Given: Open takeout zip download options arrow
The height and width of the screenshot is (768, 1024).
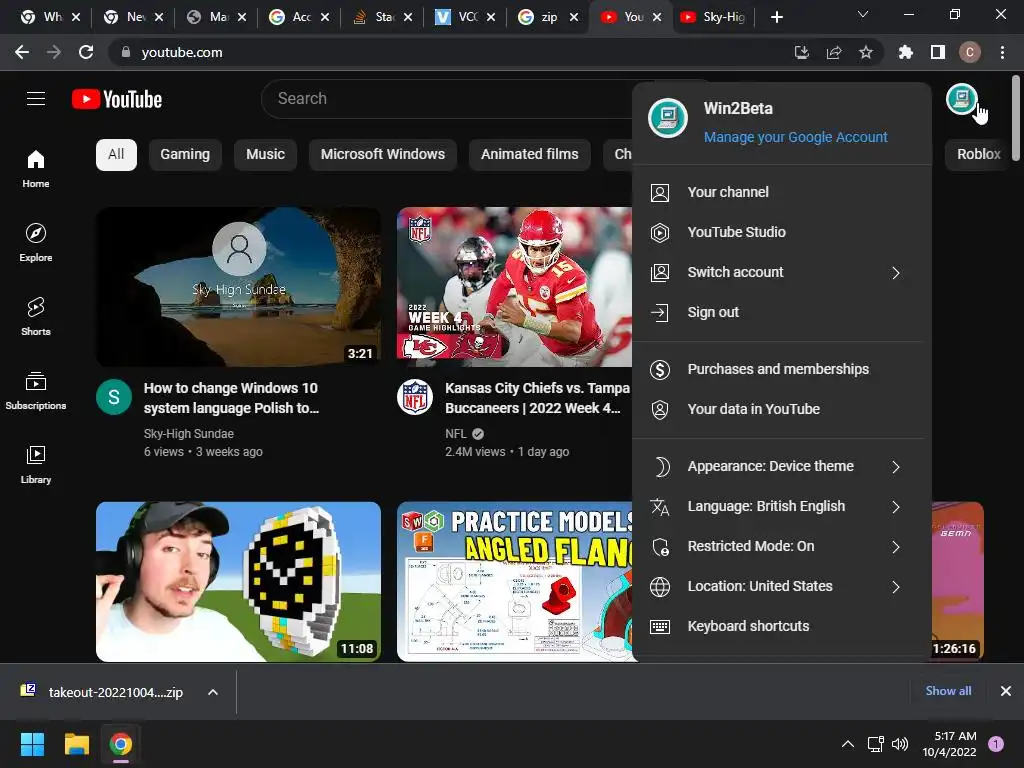Looking at the screenshot, I should tap(213, 692).
